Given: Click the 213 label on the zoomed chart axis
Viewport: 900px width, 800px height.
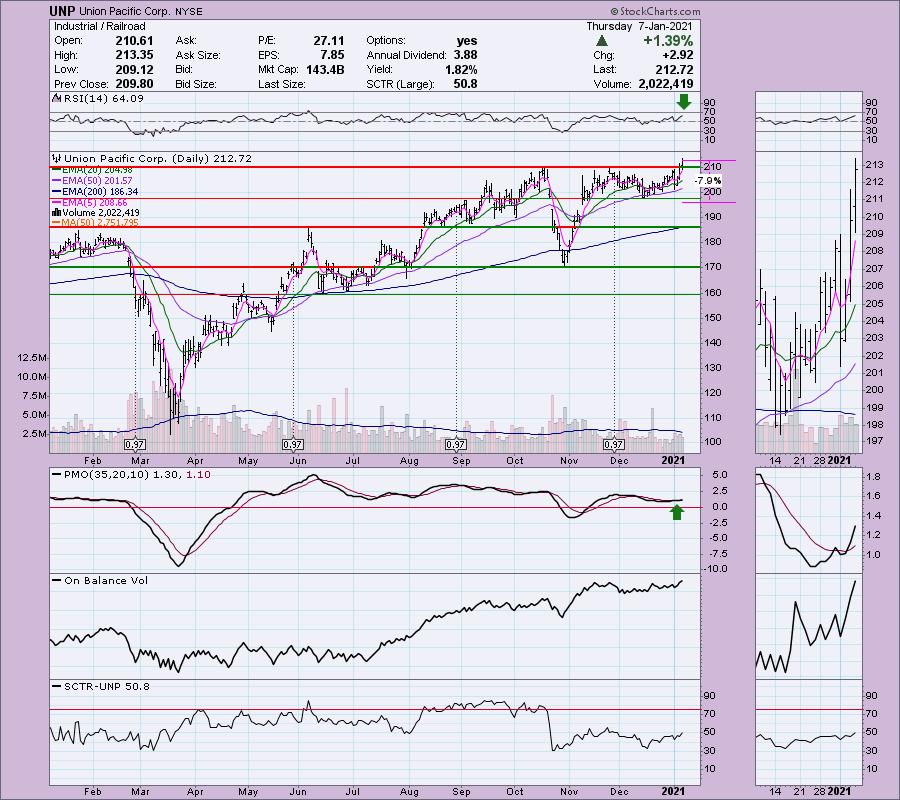Looking at the screenshot, I should click(x=874, y=165).
